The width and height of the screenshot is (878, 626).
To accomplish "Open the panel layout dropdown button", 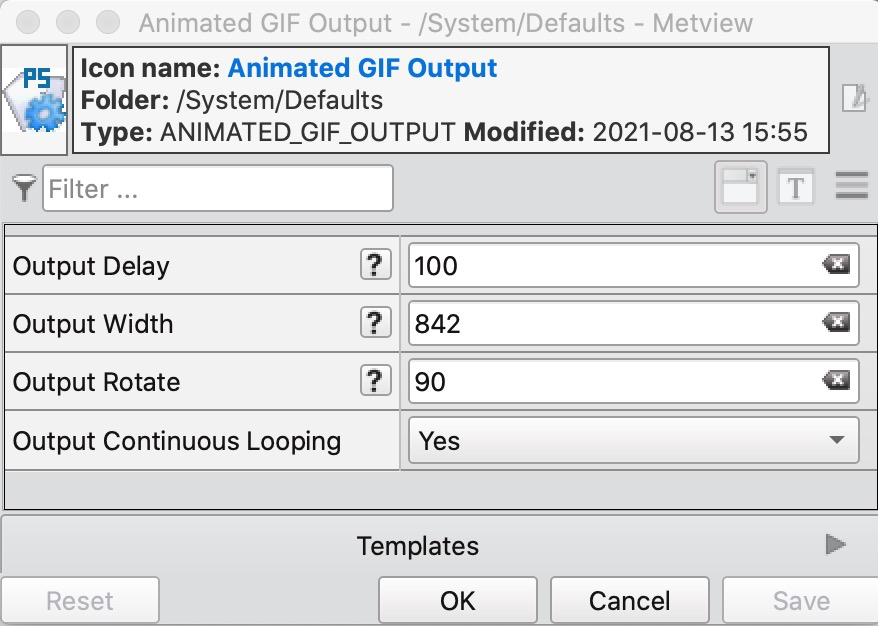I will coord(741,187).
